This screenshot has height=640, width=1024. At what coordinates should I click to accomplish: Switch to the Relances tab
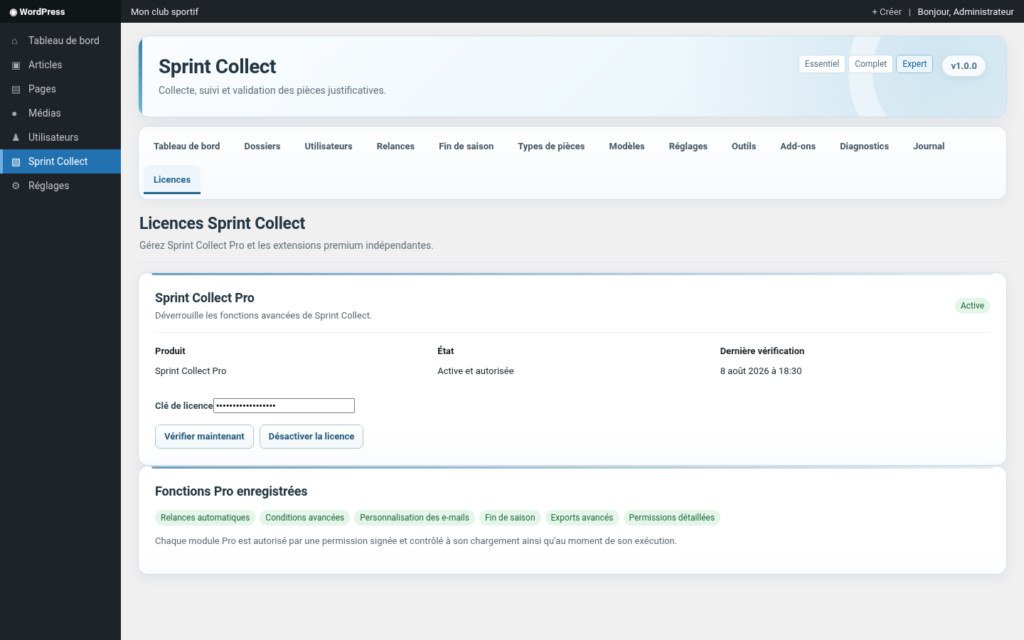coord(395,146)
